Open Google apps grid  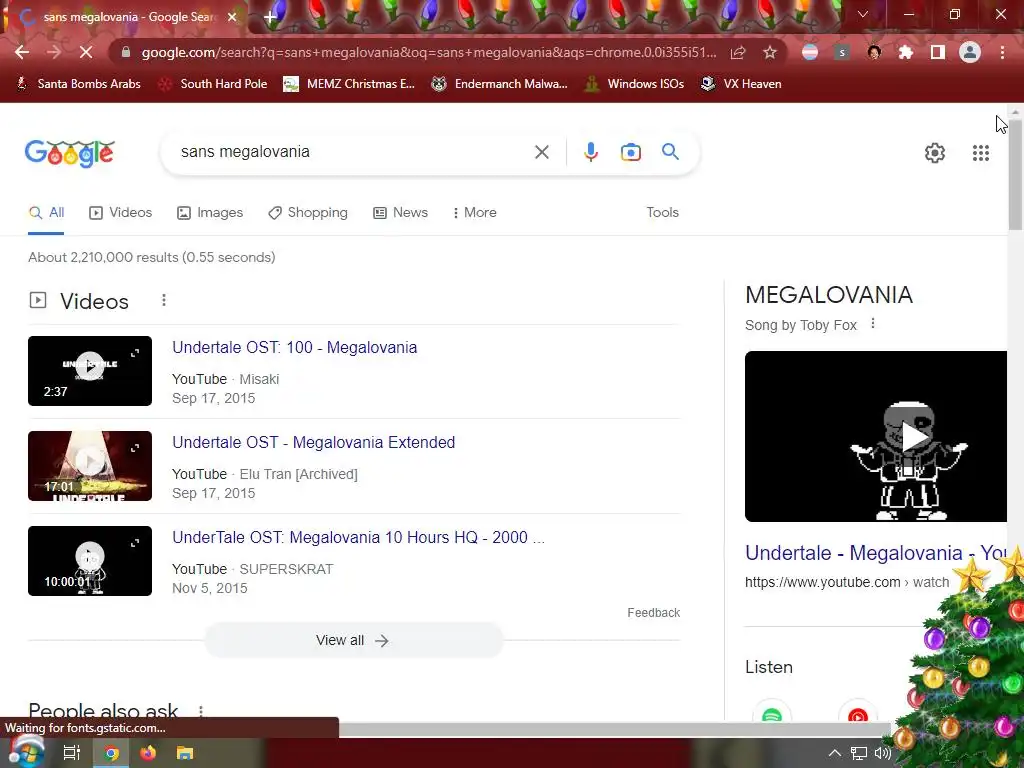pos(980,153)
